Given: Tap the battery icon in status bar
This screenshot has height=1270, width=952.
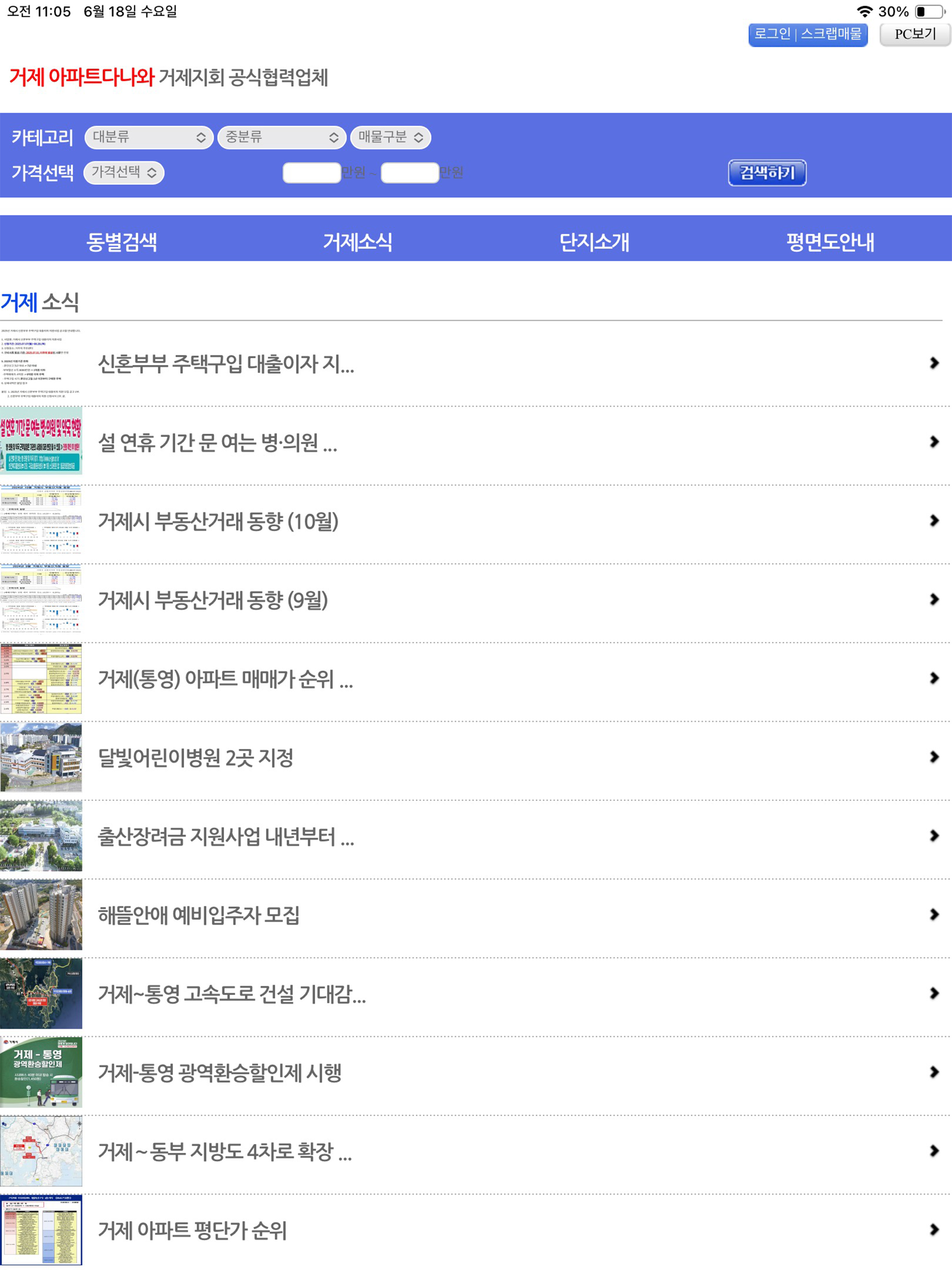Looking at the screenshot, I should [931, 12].
